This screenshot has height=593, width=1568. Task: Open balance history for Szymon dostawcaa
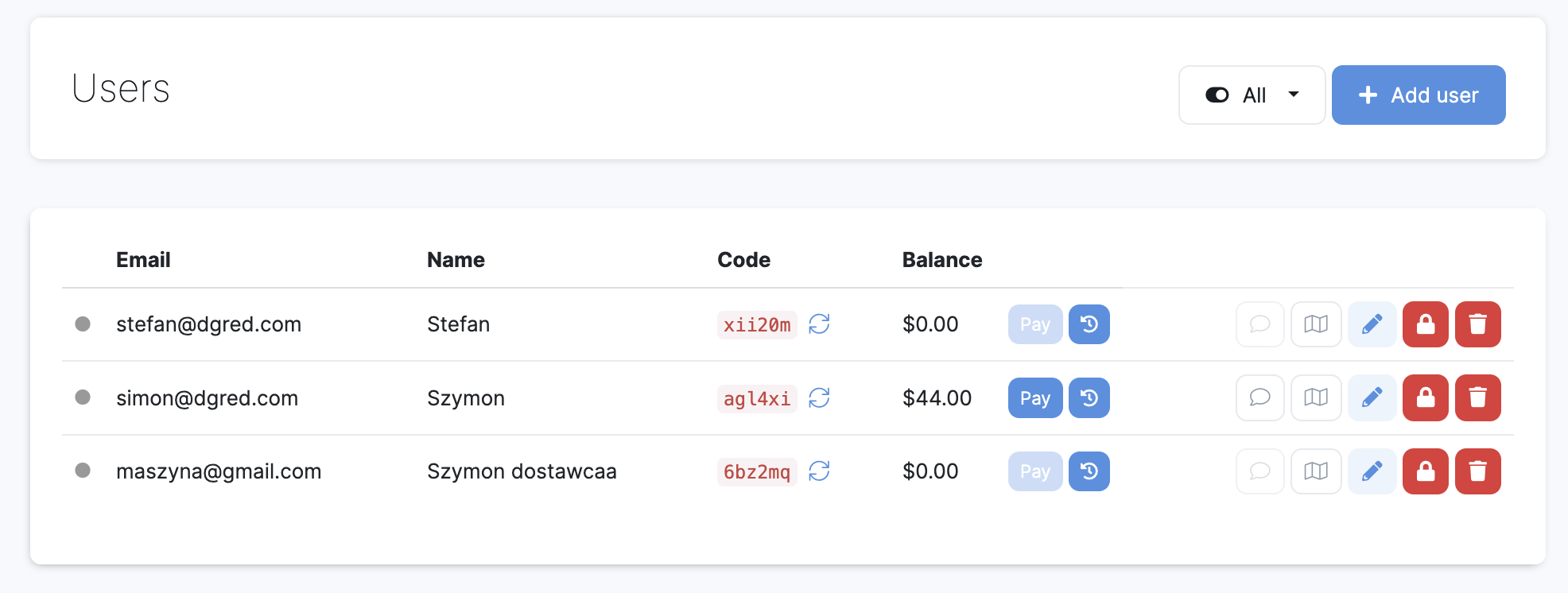1089,471
